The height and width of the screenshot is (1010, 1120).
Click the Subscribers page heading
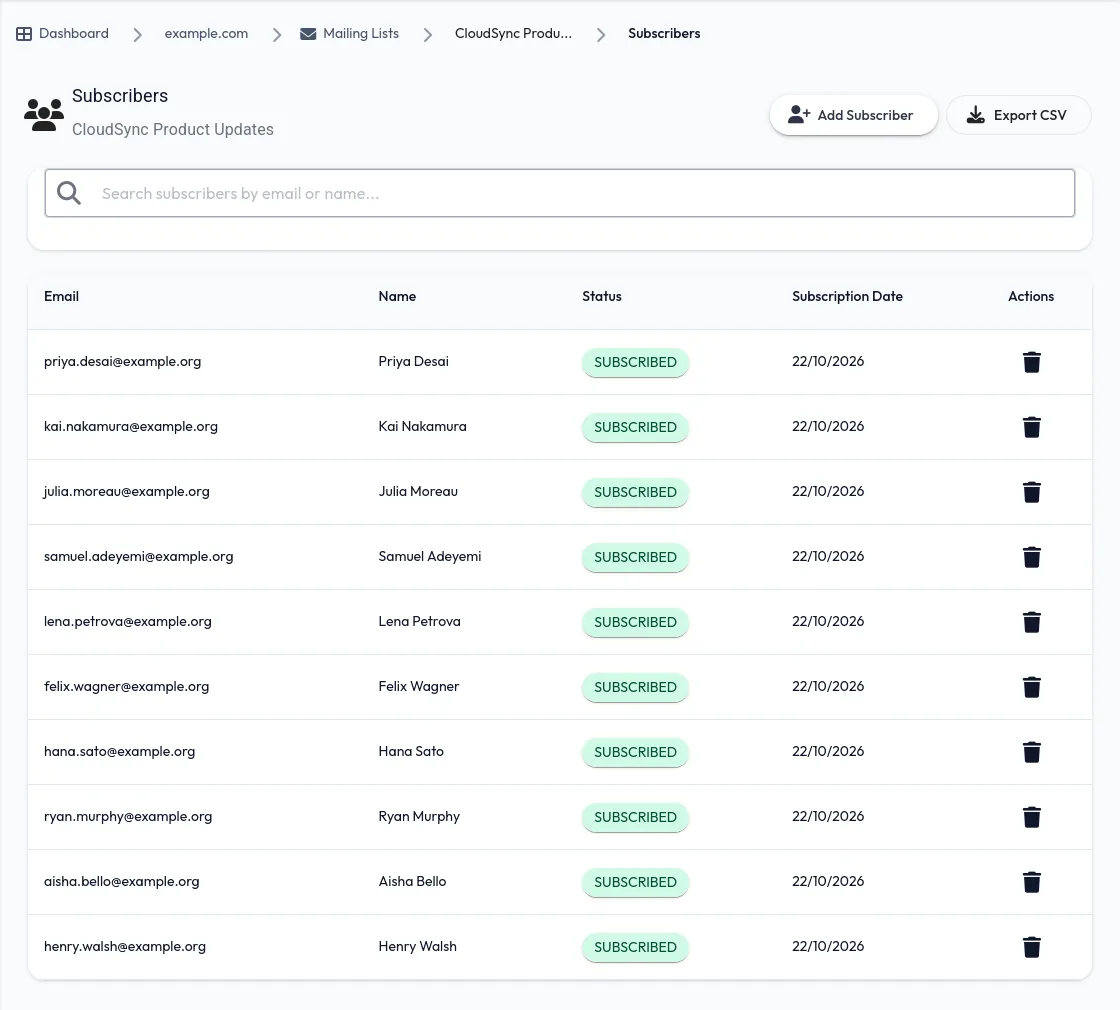click(120, 96)
